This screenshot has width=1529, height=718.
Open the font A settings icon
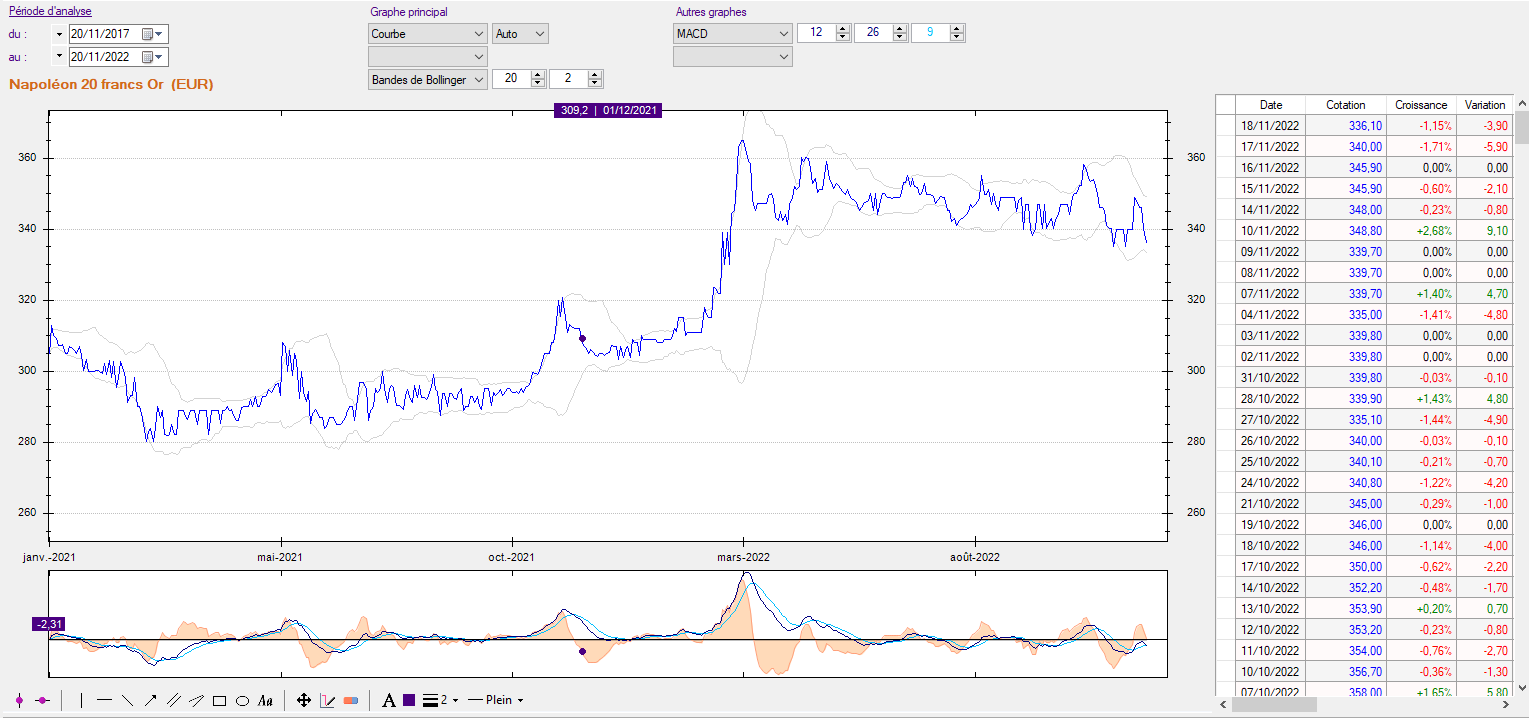(x=388, y=700)
